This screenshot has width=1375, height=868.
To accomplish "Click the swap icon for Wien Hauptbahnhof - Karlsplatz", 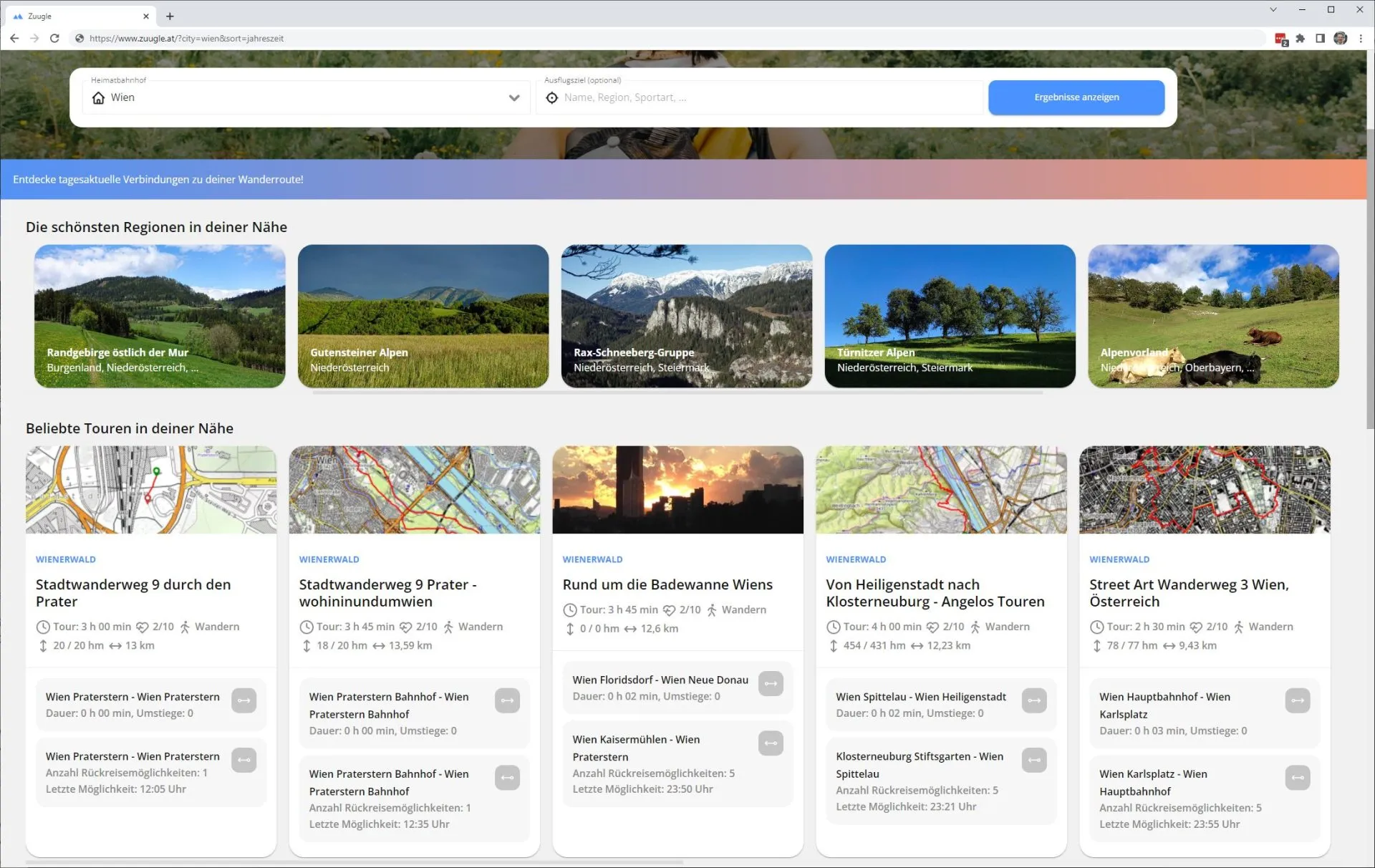I will coord(1297,700).
